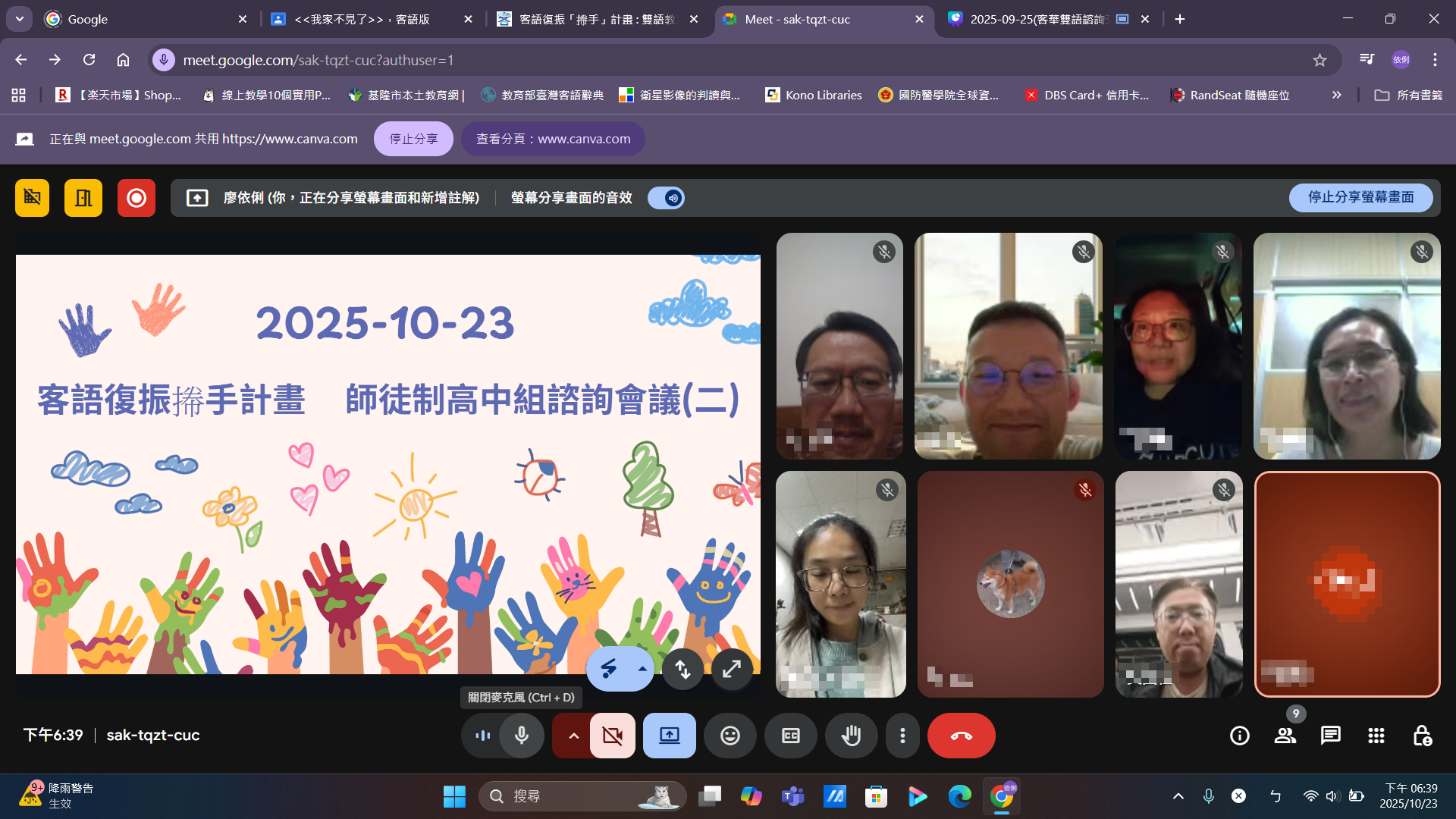Open meeting details info icon
This screenshot has height=819, width=1456.
pyautogui.click(x=1239, y=736)
